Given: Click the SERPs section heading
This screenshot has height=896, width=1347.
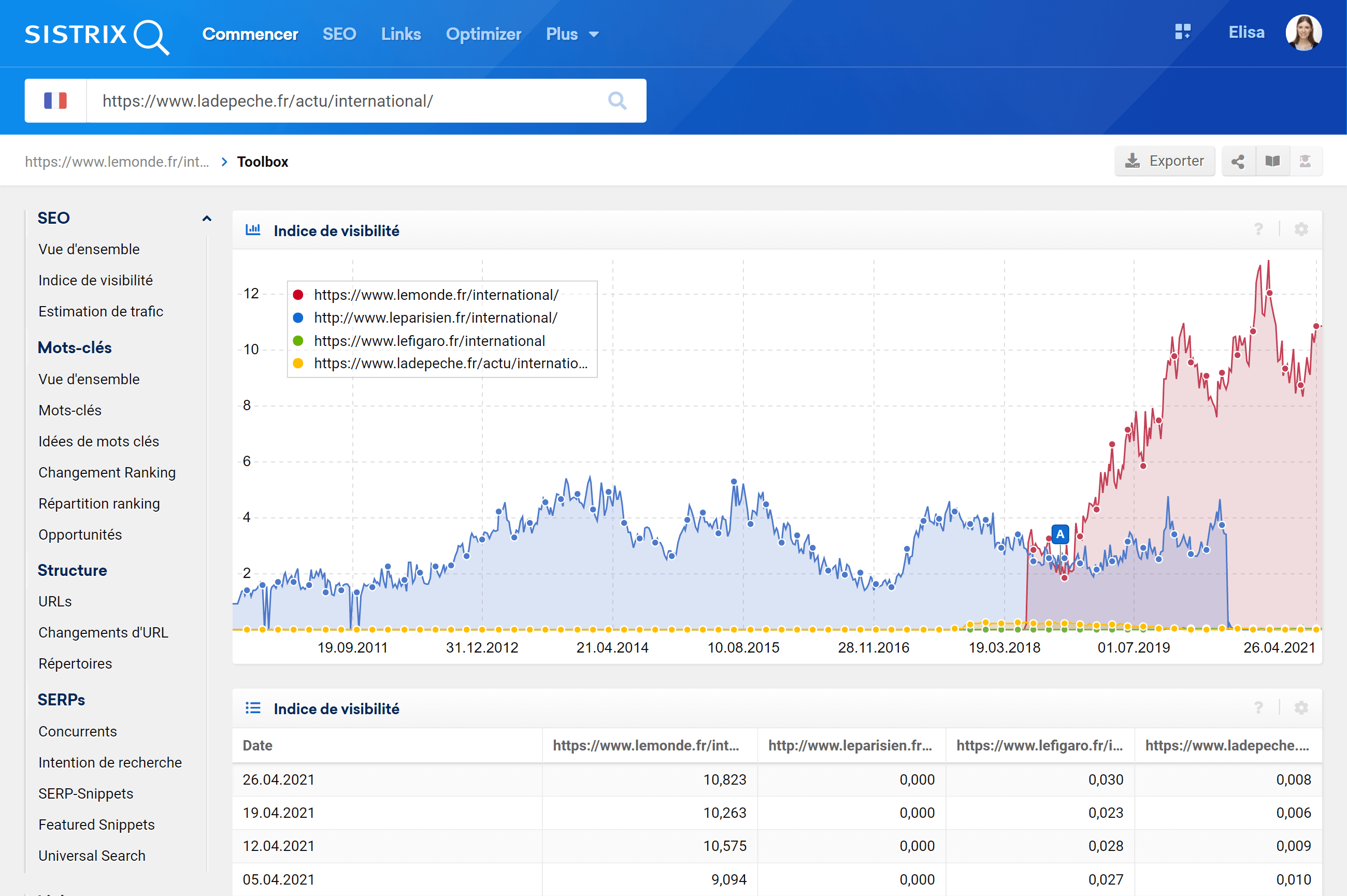Looking at the screenshot, I should tap(61, 700).
